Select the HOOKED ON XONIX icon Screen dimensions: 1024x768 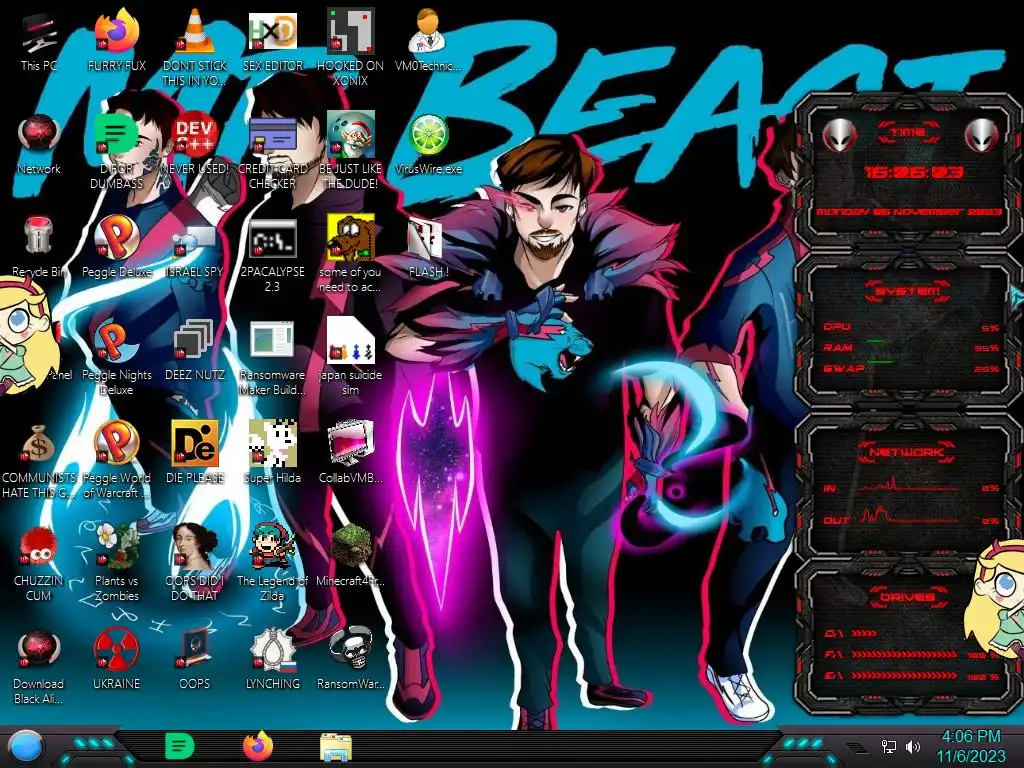350,47
